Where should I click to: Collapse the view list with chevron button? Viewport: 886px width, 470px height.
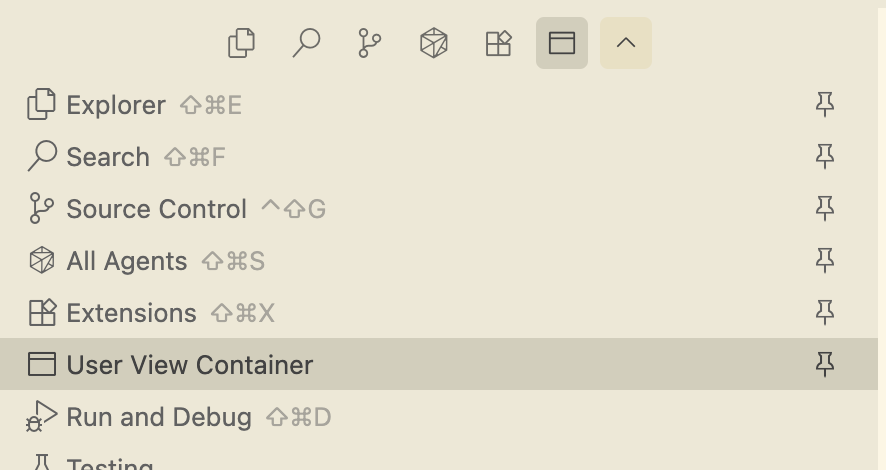click(626, 43)
